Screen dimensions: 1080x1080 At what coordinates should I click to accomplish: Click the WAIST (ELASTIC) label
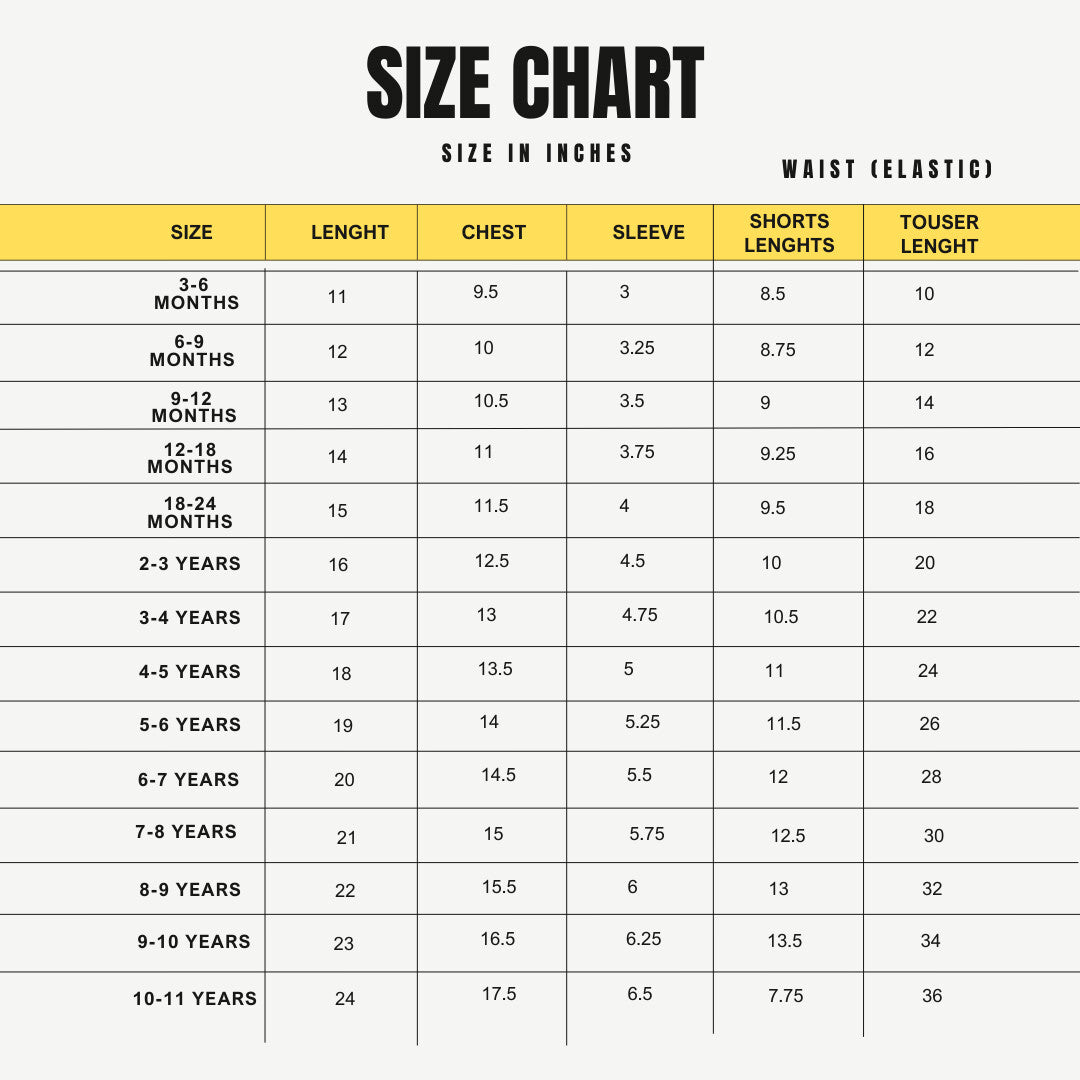[x=888, y=169]
